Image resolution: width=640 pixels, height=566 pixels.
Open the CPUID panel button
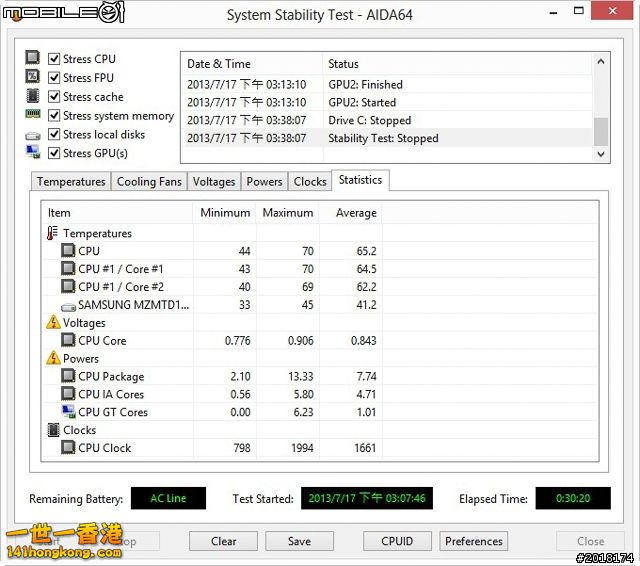397,541
